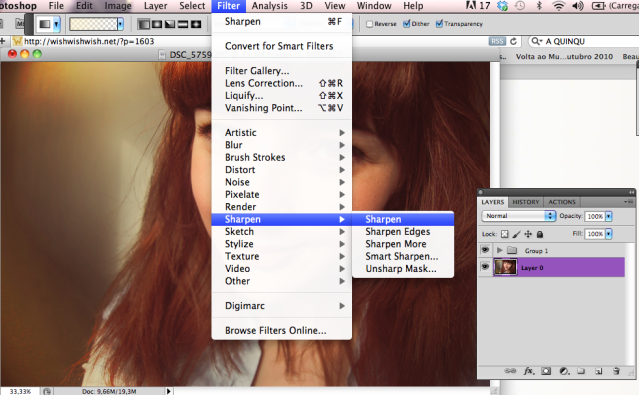The width and height of the screenshot is (639, 395).
Task: Open Vanishing Point... filter
Action: point(282,108)
